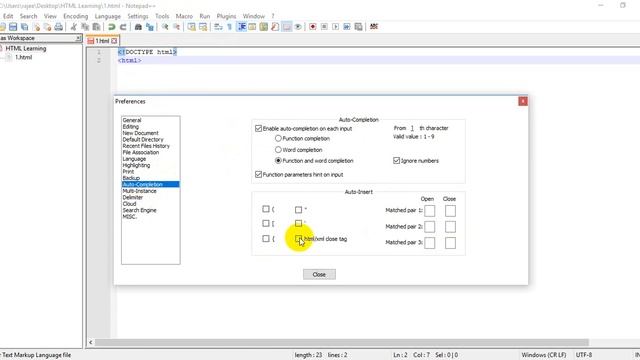Select Search Engine in Preferences list
This screenshot has width=640, height=360.
pos(140,210)
